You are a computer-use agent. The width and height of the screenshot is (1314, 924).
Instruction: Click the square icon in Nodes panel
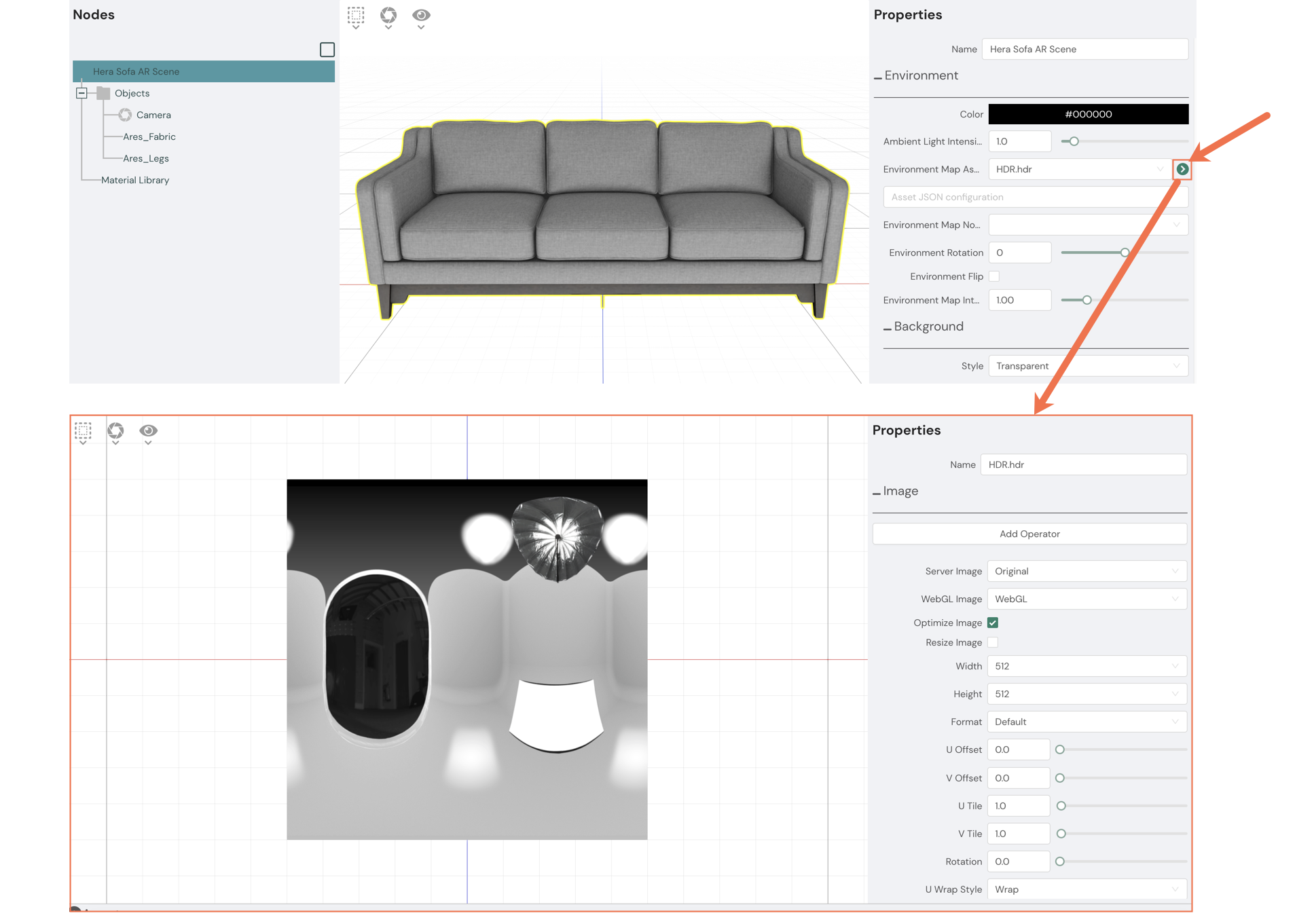(x=327, y=50)
